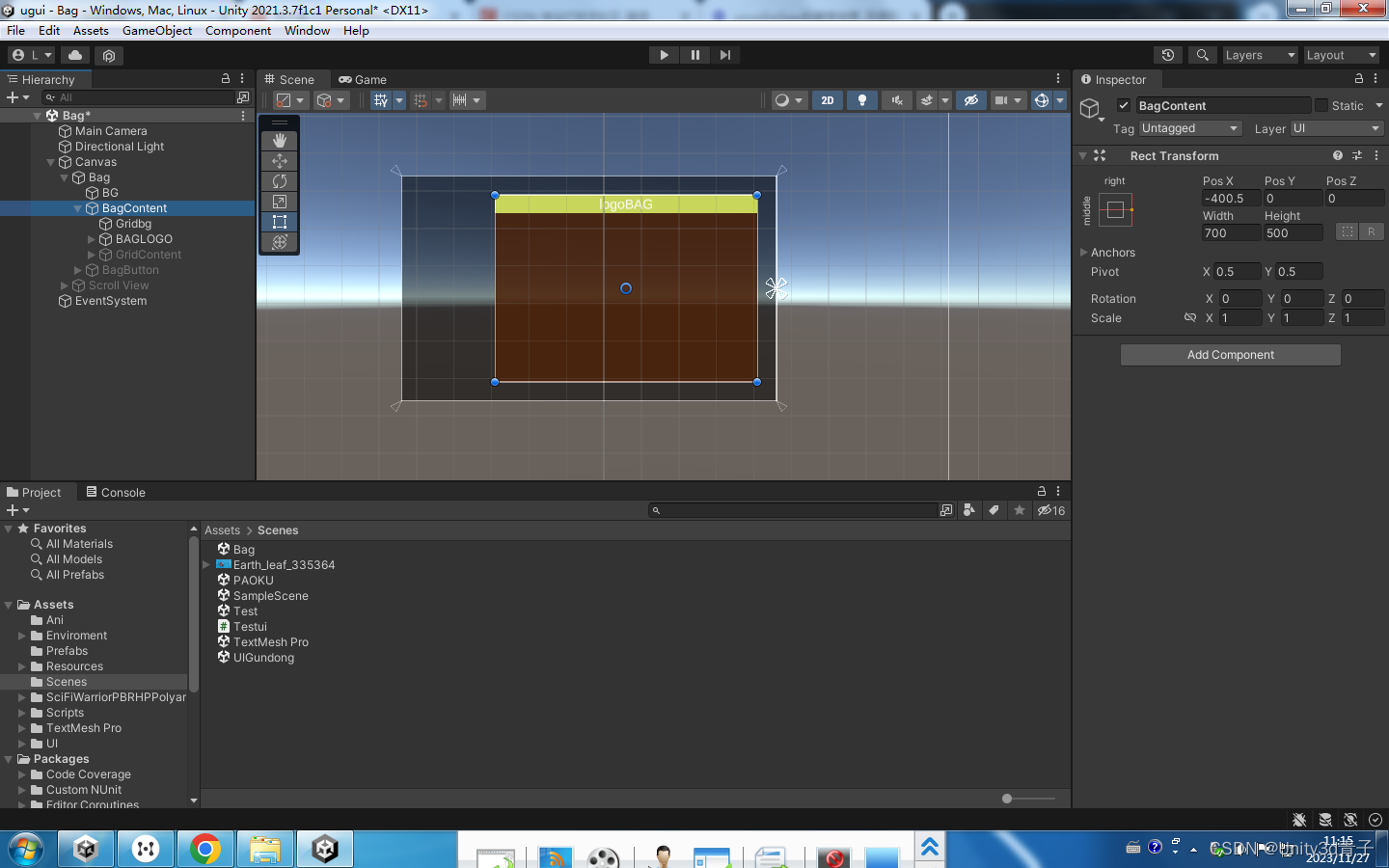The width and height of the screenshot is (1389, 868).
Task: Click the Add Component button
Action: 1231,355
